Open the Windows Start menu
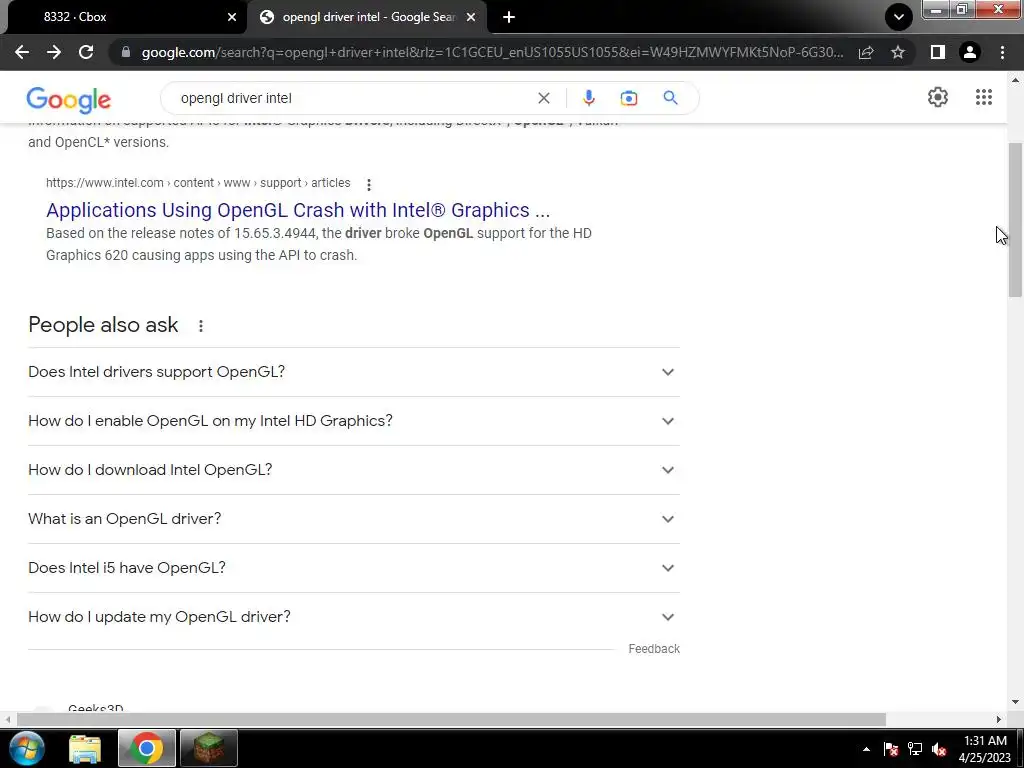The width and height of the screenshot is (1024, 768). (26, 748)
